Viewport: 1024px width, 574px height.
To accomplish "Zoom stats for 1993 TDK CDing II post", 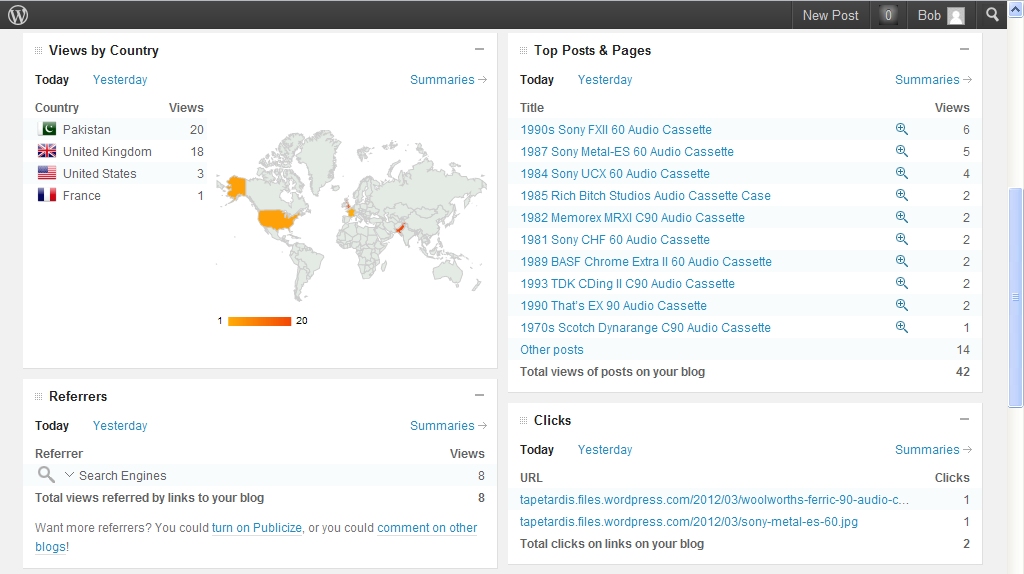I will coord(902,283).
